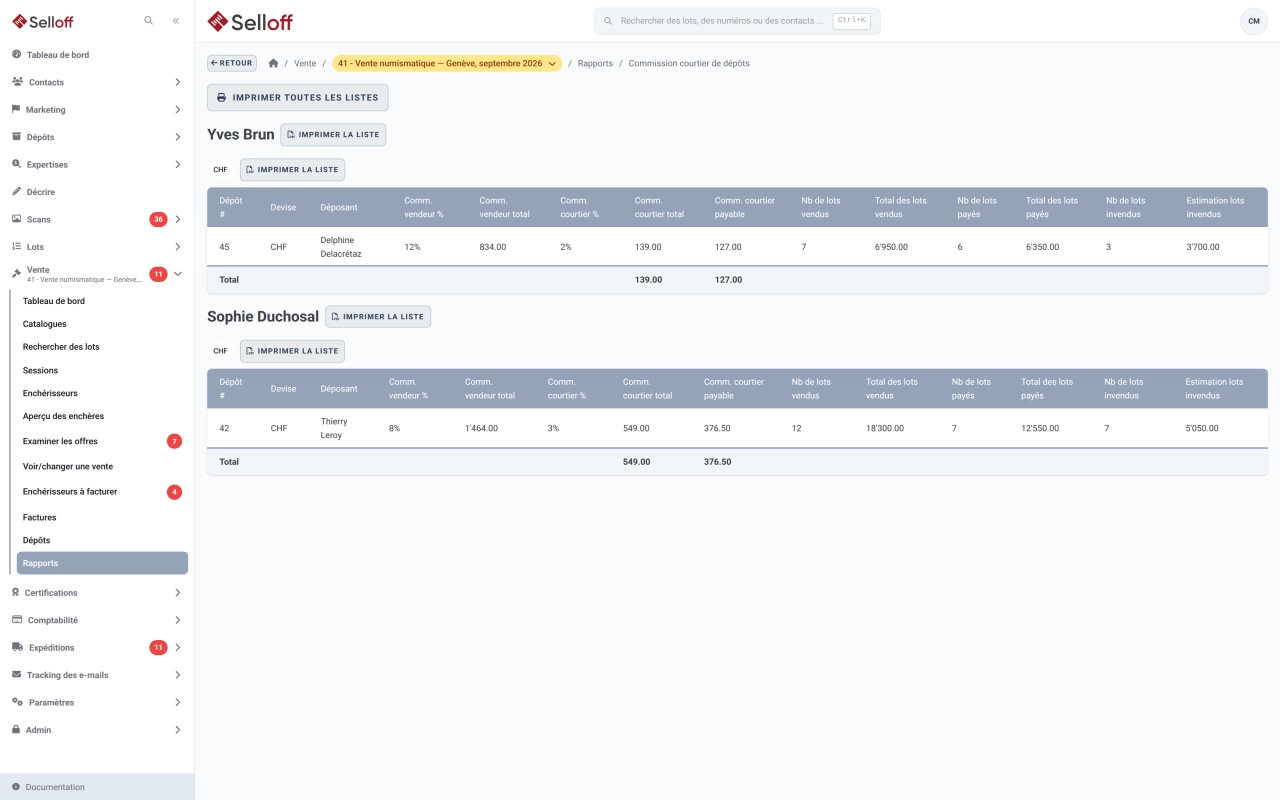Click the Vente breadcrumb link
Image resolution: width=1280 pixels, height=800 pixels.
coord(305,63)
